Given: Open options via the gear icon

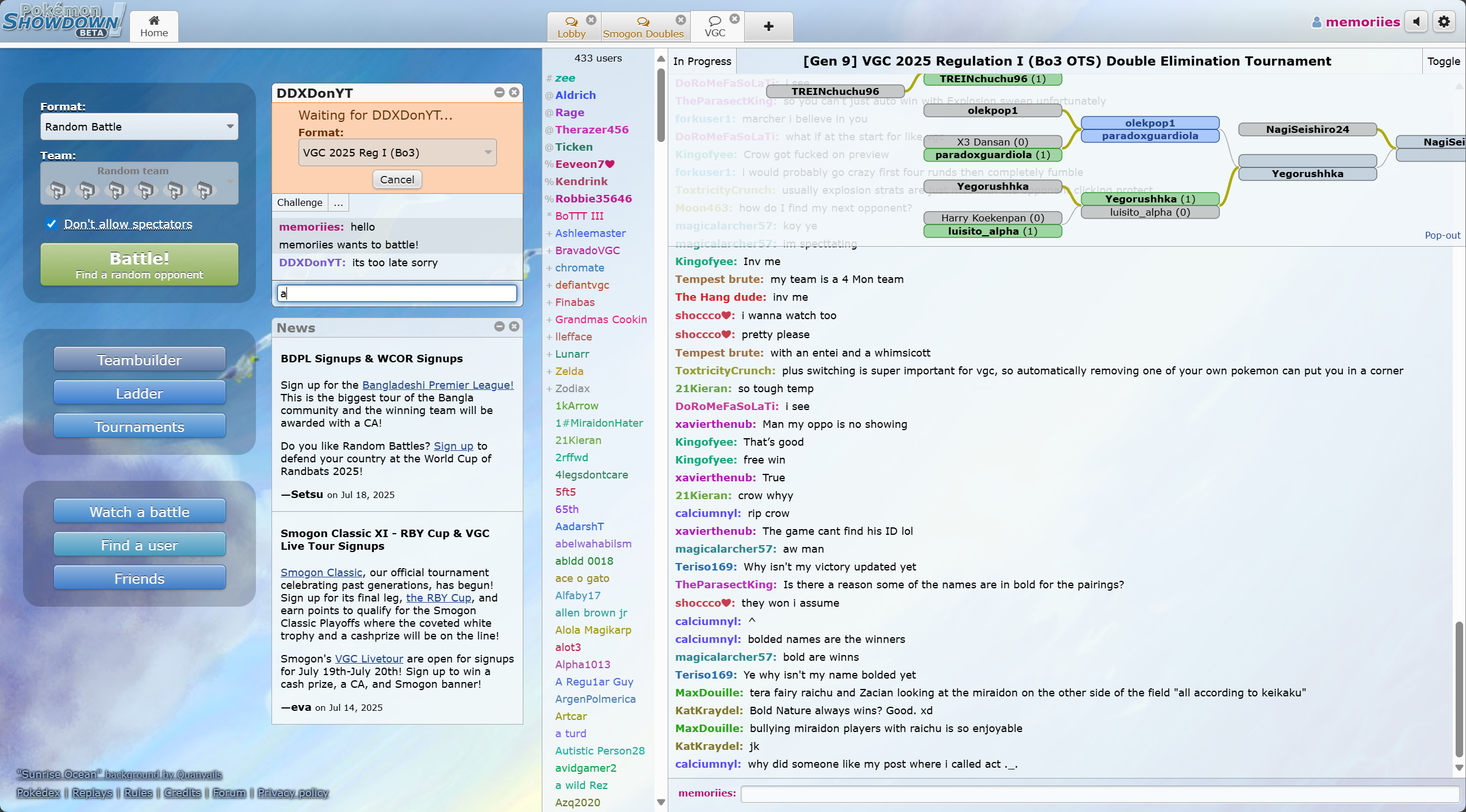Looking at the screenshot, I should point(1444,22).
